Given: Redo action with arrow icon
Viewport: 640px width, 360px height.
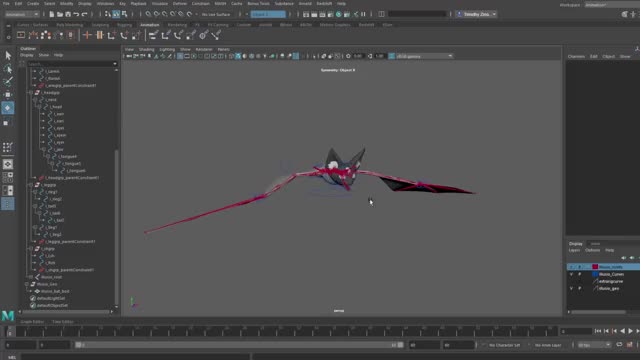Looking at the screenshot, I should [84, 14].
